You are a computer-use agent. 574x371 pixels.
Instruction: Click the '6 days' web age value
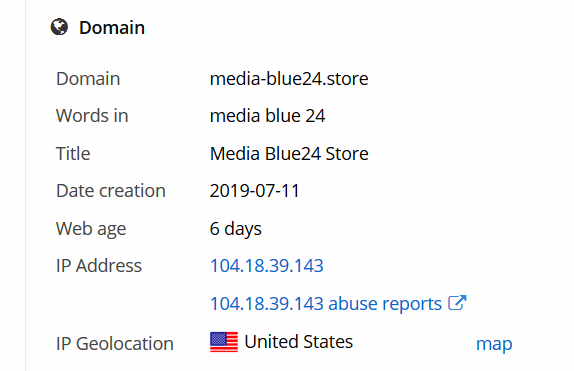click(x=236, y=229)
